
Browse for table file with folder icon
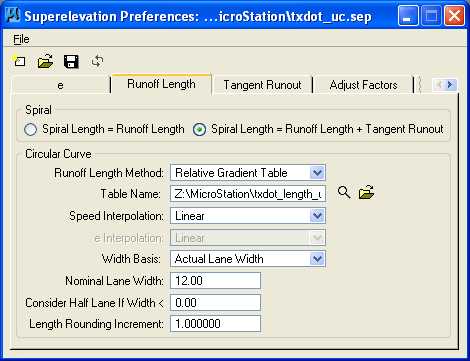coord(366,193)
